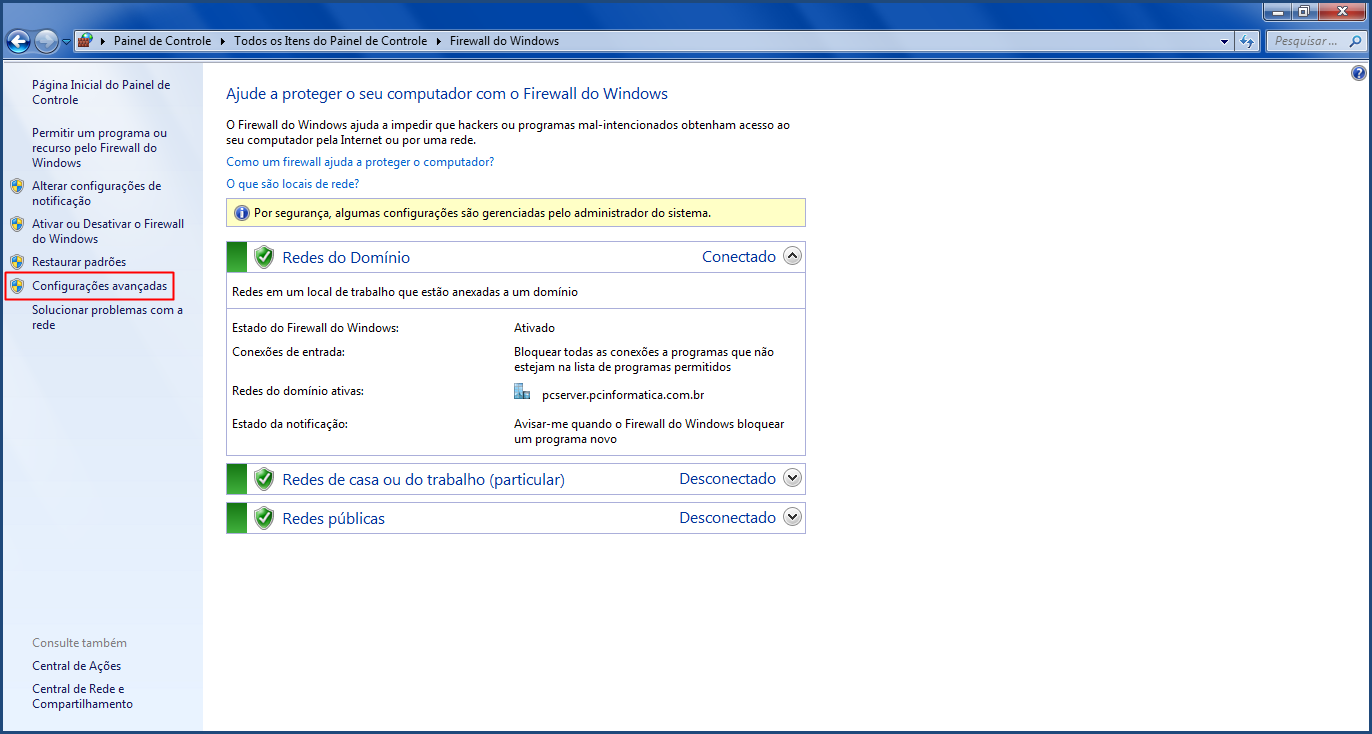
Task: Open Central de Rede e Compartilhamento
Action: point(82,696)
